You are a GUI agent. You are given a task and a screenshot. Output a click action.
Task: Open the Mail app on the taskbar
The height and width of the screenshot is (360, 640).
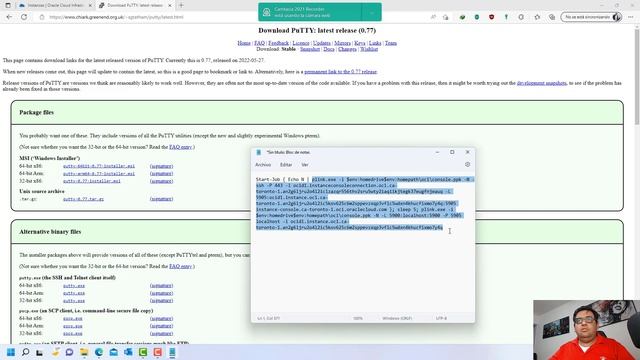113,352
